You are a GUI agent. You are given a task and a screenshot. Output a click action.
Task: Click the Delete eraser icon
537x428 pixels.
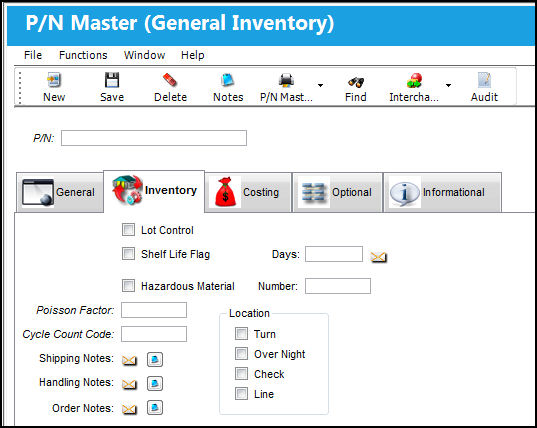coord(170,80)
